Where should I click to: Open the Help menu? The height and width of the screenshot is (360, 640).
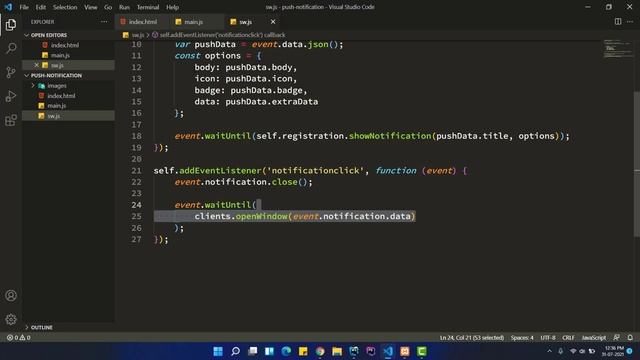(x=172, y=7)
